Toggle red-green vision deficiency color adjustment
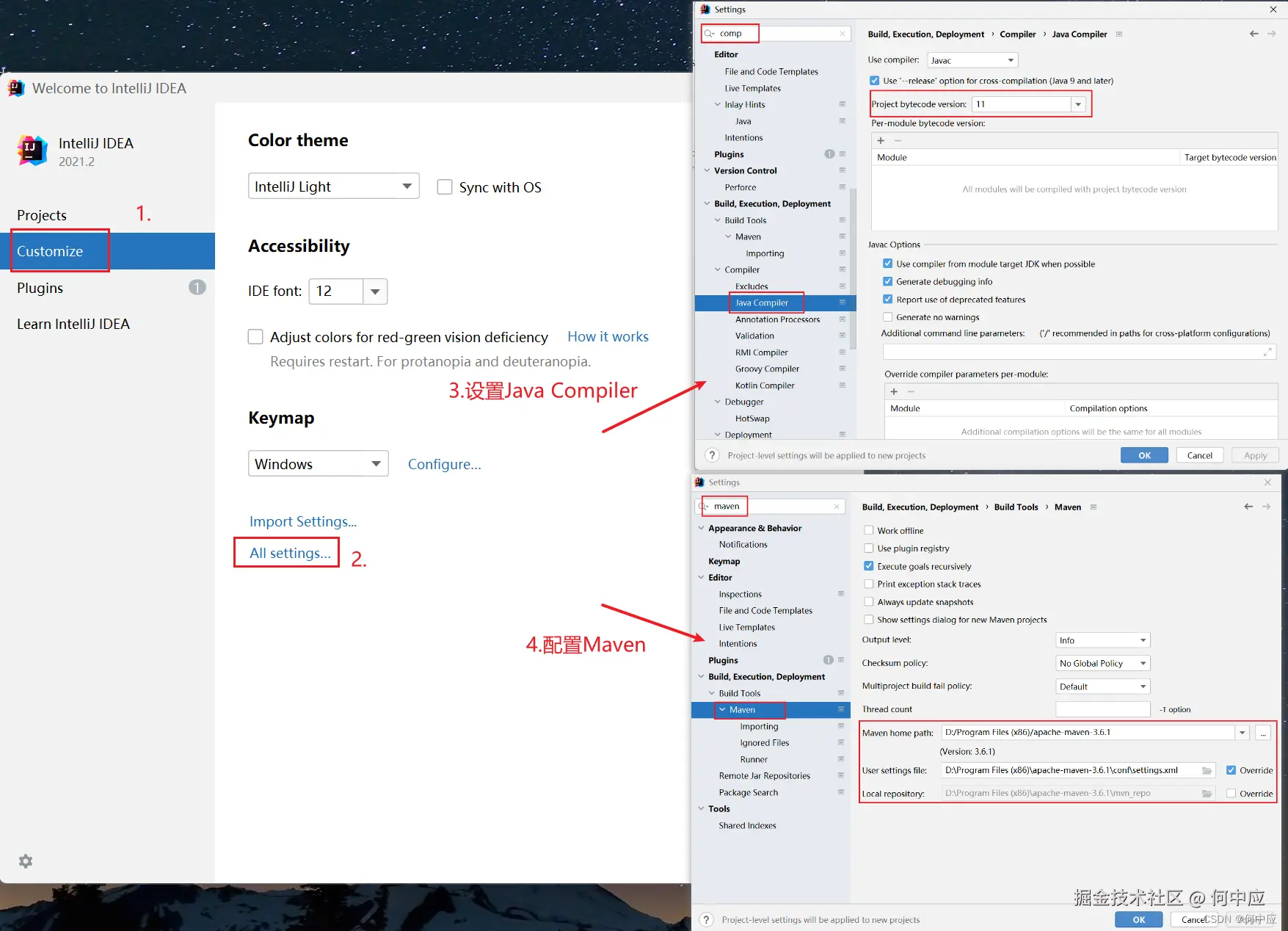This screenshot has width=1288, height=931. point(255,337)
